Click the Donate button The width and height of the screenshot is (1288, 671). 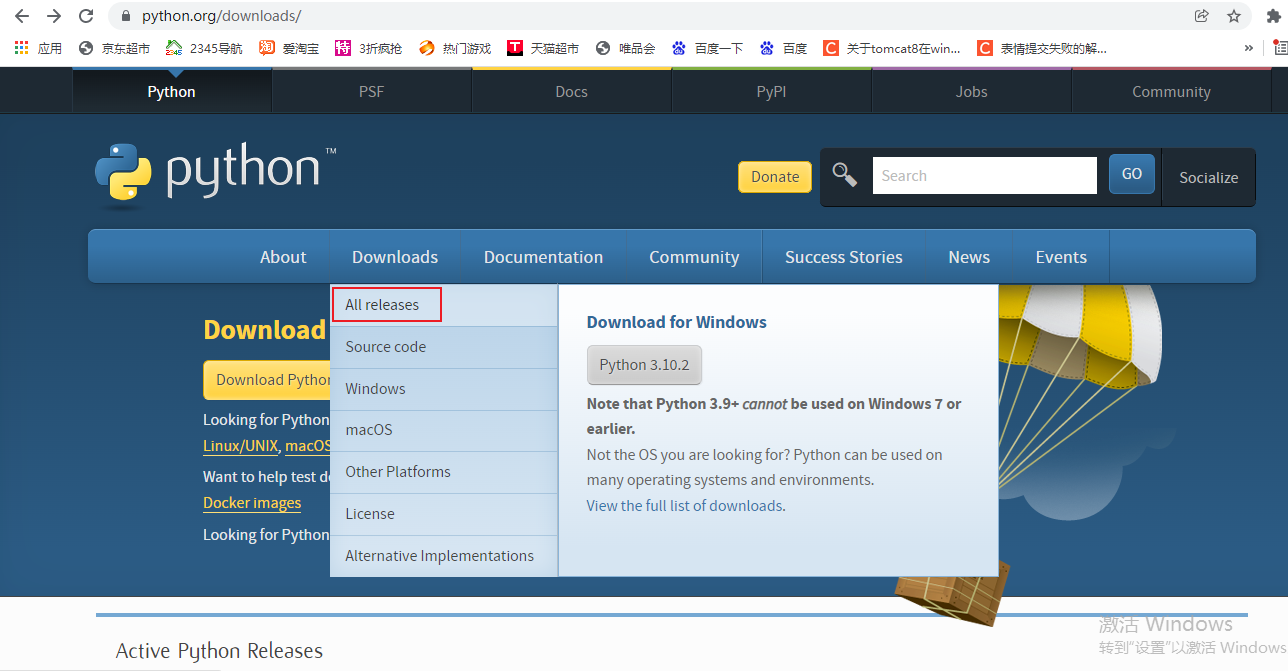[x=775, y=176]
